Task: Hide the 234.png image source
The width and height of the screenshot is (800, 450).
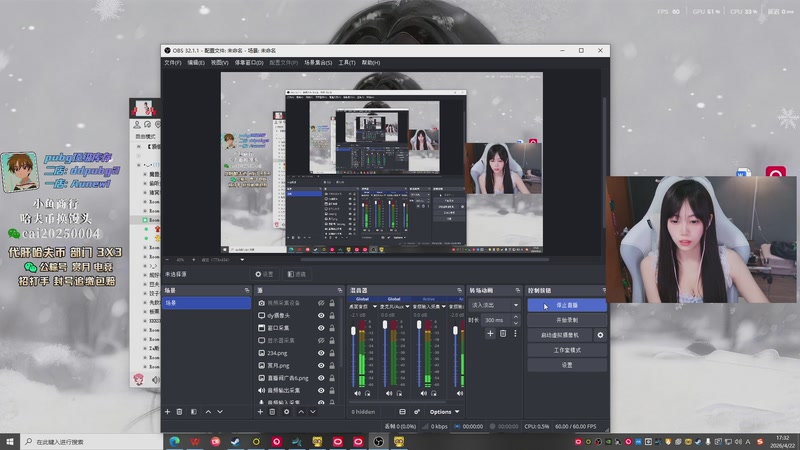Action: click(321, 353)
